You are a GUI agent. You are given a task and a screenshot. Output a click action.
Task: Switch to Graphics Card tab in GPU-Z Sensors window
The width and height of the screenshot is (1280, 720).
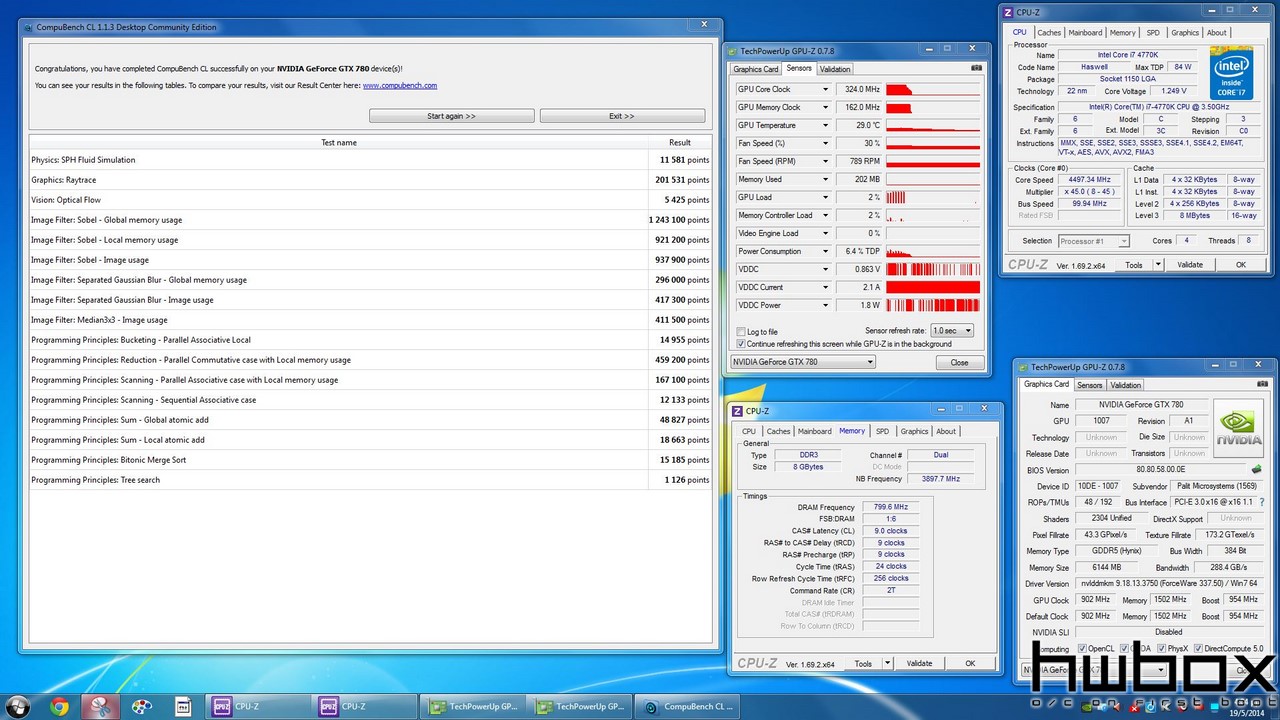click(756, 69)
